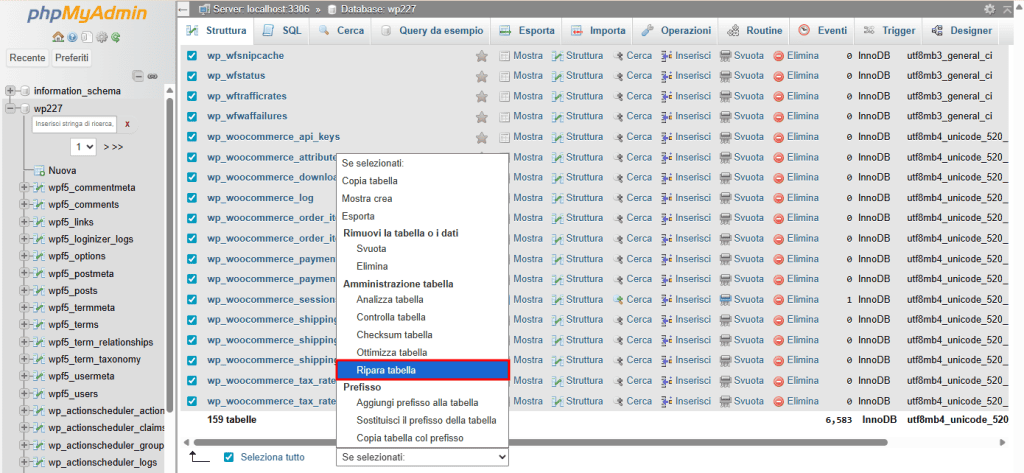
Task: Open the Operazioni tab
Action: [x=676, y=31]
